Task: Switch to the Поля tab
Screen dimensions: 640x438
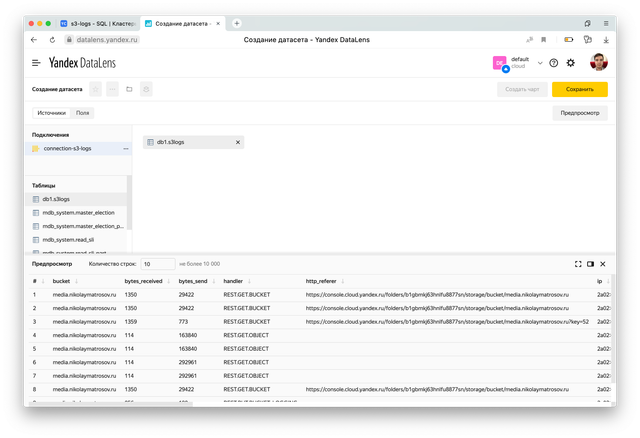Action: pyautogui.click(x=83, y=113)
